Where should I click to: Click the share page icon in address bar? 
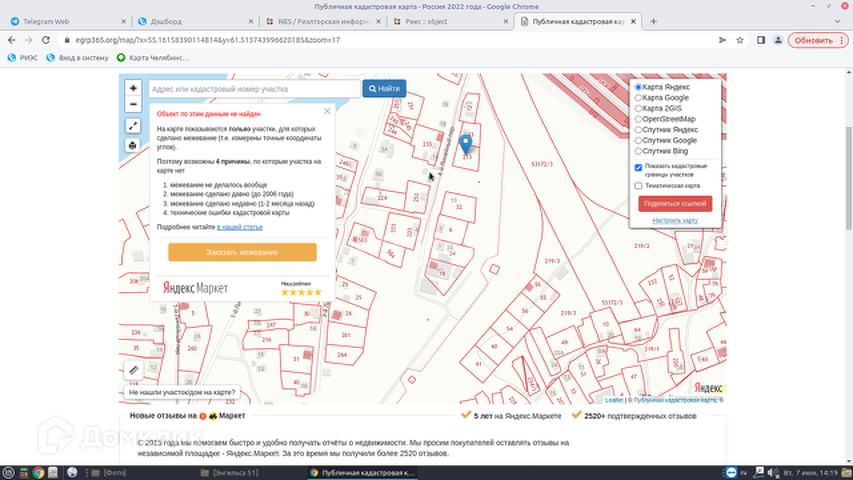[x=722, y=40]
